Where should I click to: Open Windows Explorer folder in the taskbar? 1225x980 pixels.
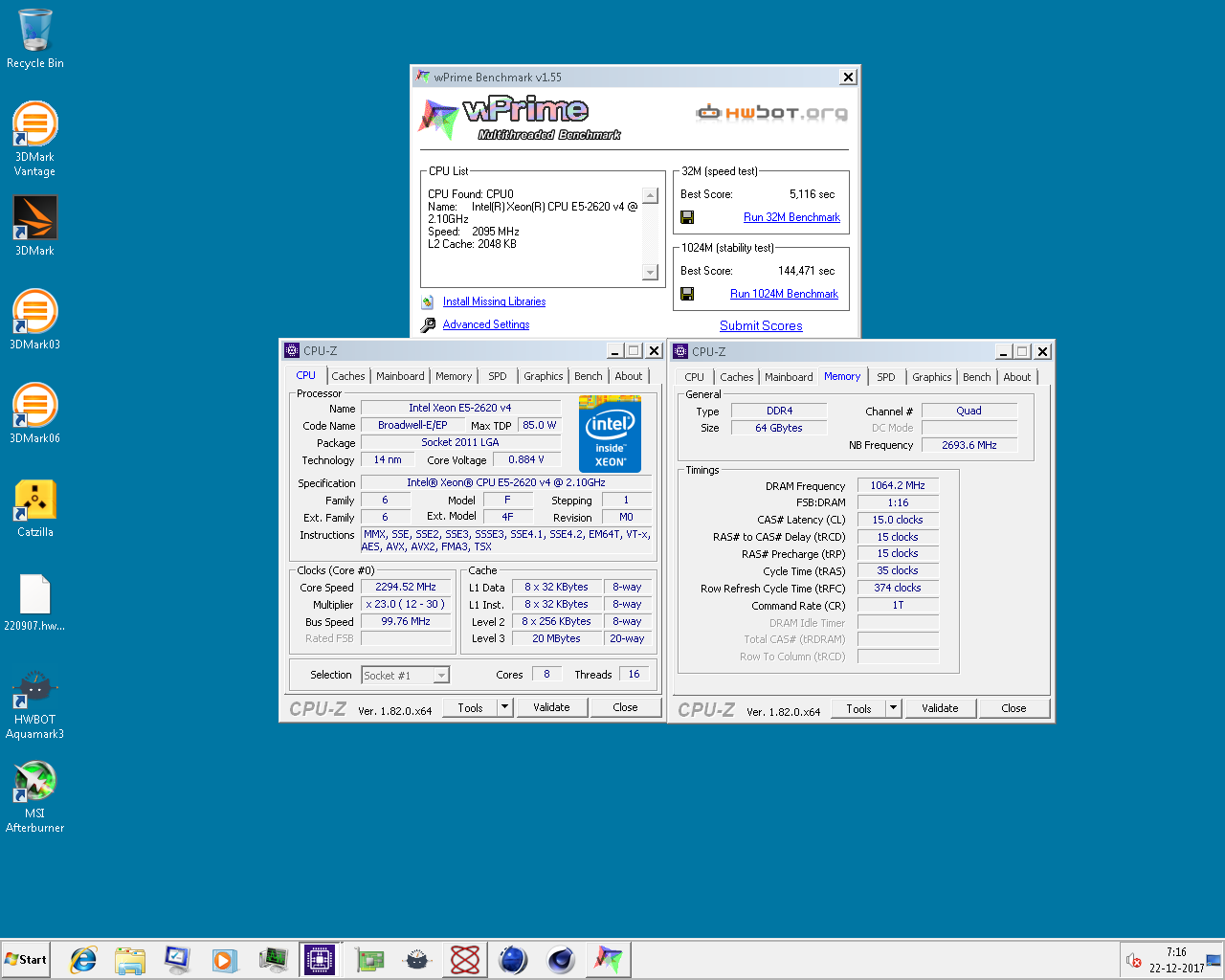click(x=130, y=960)
